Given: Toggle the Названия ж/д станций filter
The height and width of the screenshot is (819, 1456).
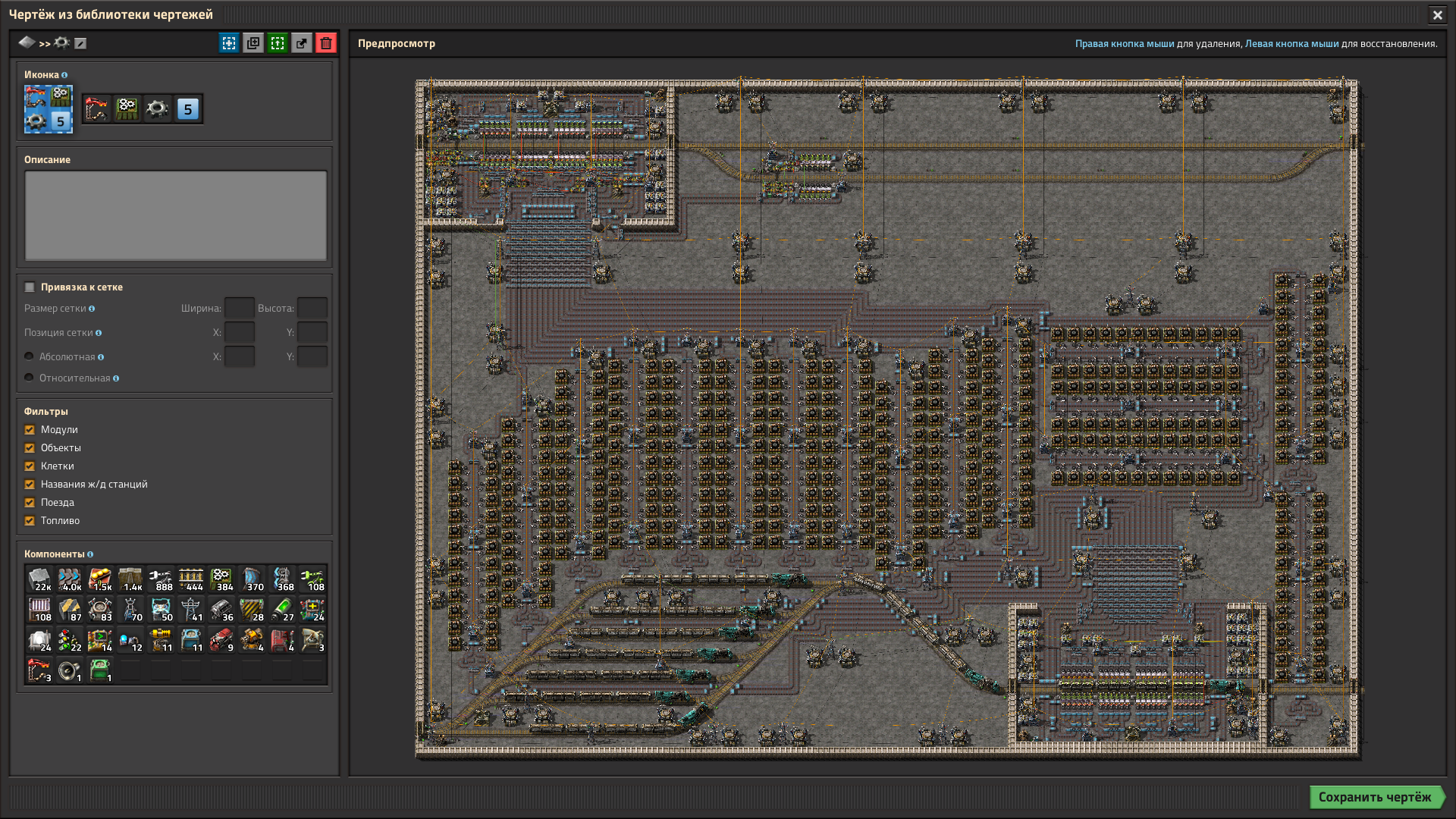Looking at the screenshot, I should click(30, 485).
